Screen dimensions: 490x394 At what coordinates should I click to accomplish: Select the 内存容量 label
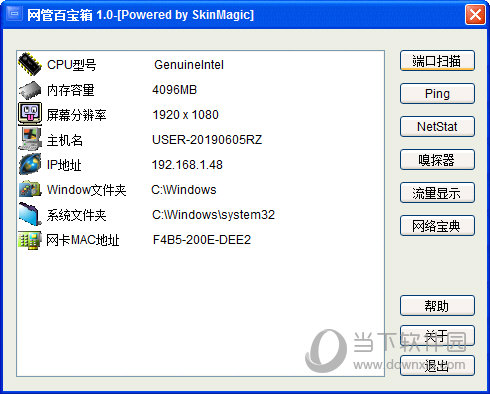(71, 90)
